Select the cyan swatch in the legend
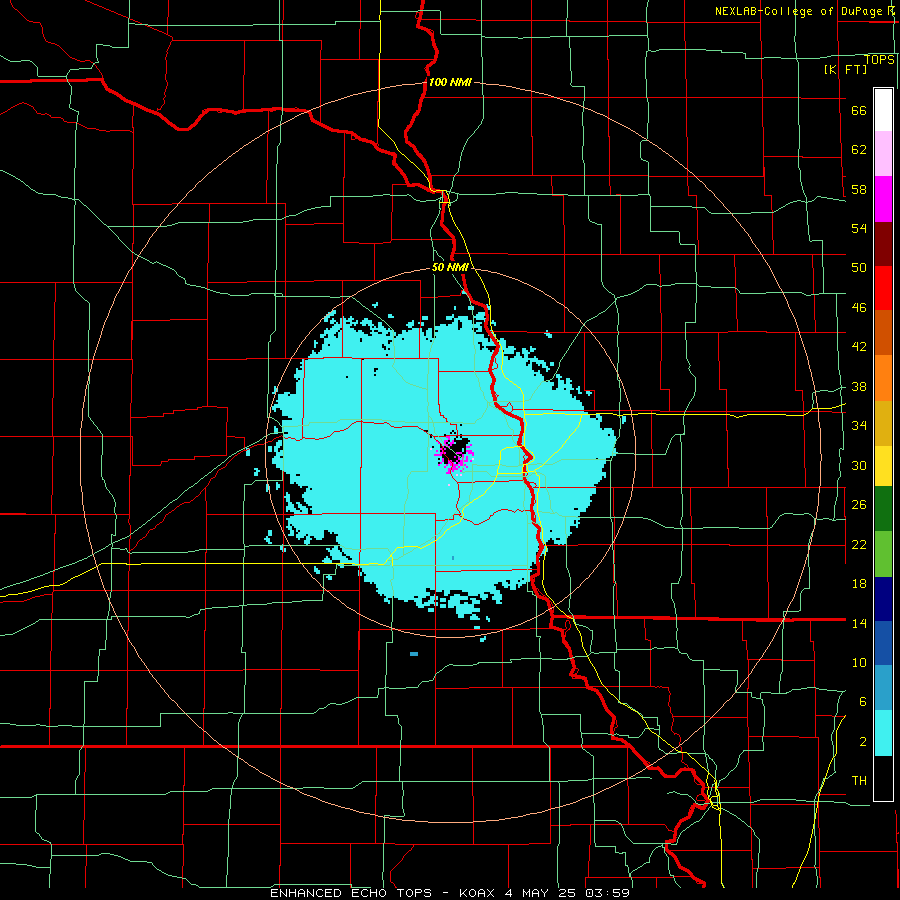 [x=883, y=733]
